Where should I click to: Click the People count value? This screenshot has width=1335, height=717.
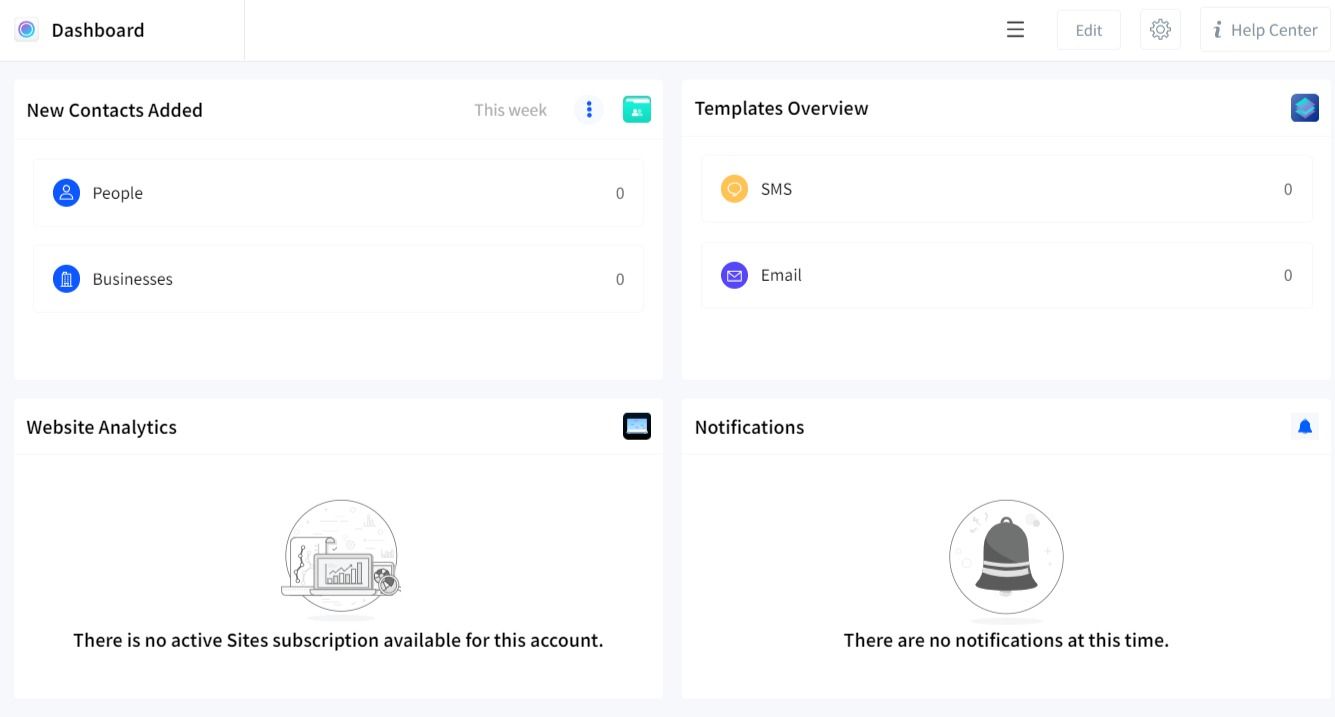tap(620, 194)
